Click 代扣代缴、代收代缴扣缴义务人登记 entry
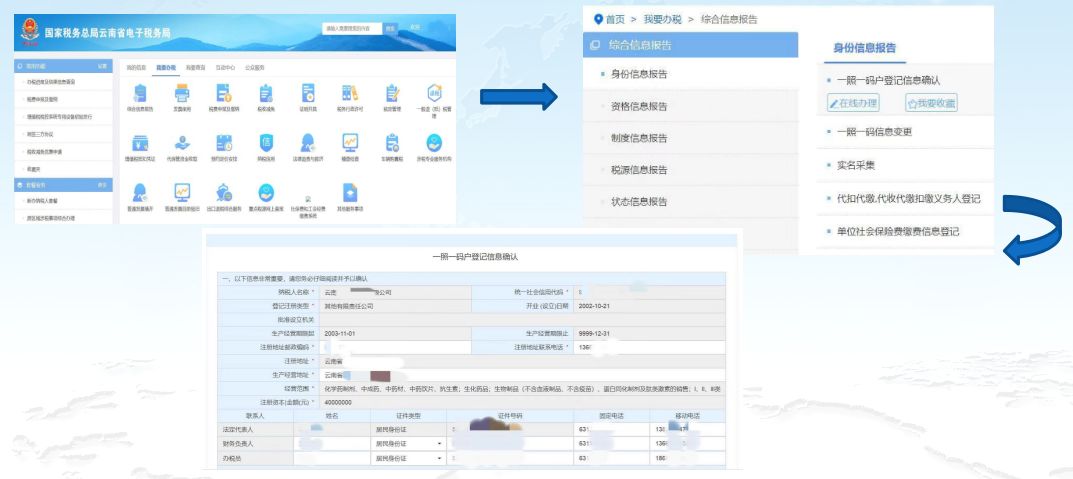Image resolution: width=1073 pixels, height=479 pixels. coord(909,198)
